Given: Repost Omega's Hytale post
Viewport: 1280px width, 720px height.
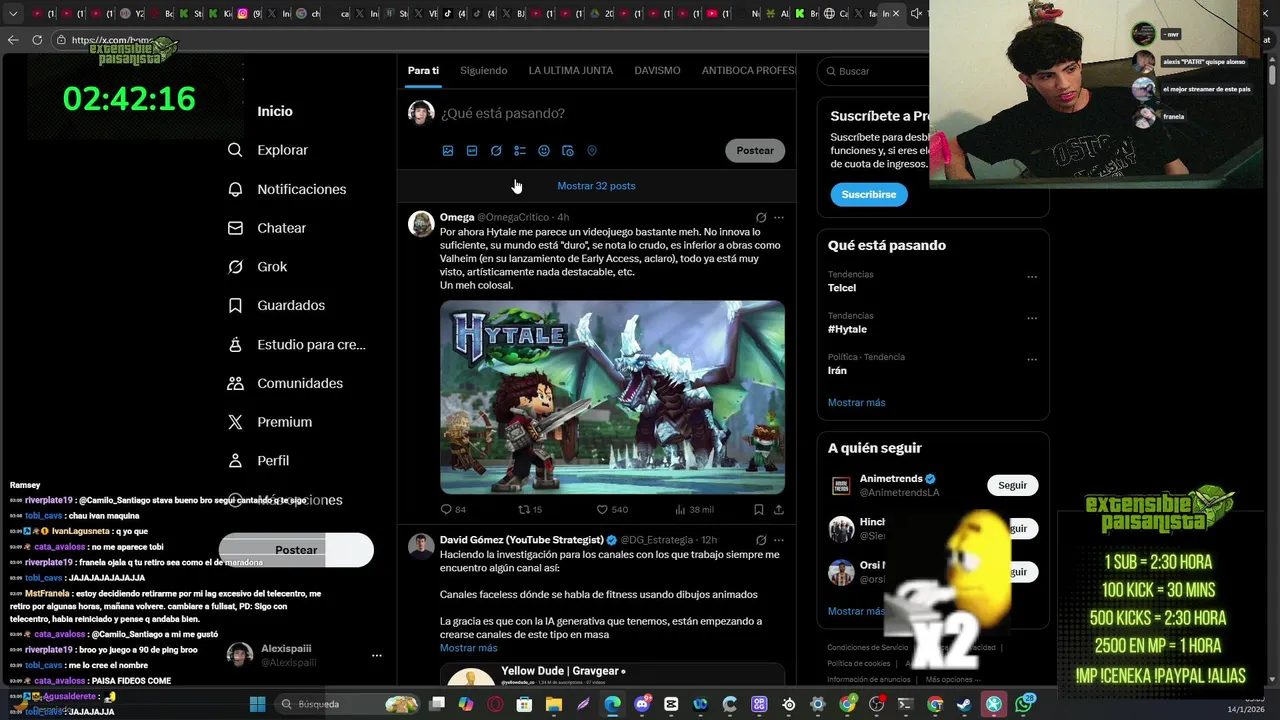Looking at the screenshot, I should click(530, 510).
